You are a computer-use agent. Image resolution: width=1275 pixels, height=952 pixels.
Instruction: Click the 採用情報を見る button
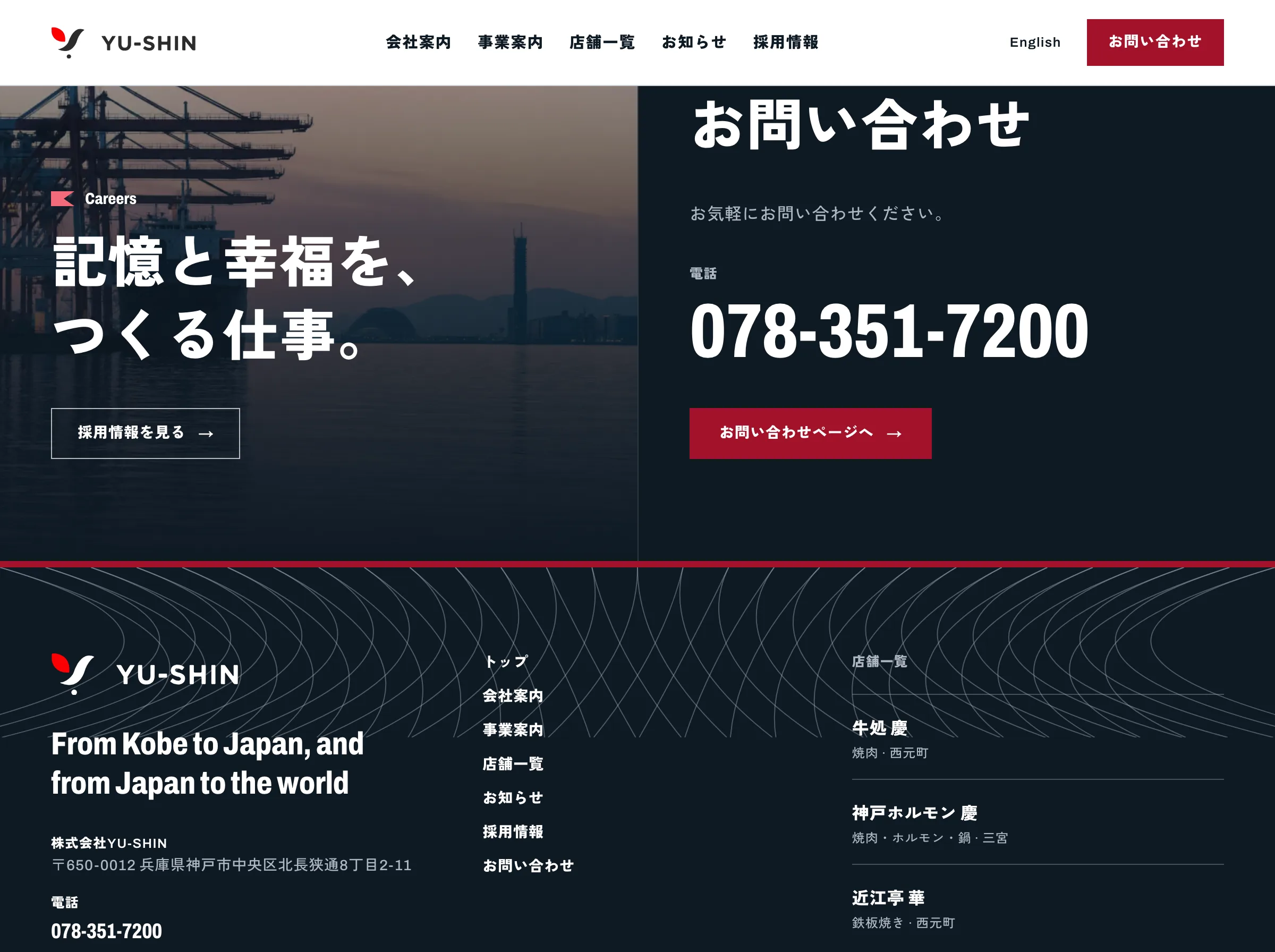[145, 433]
